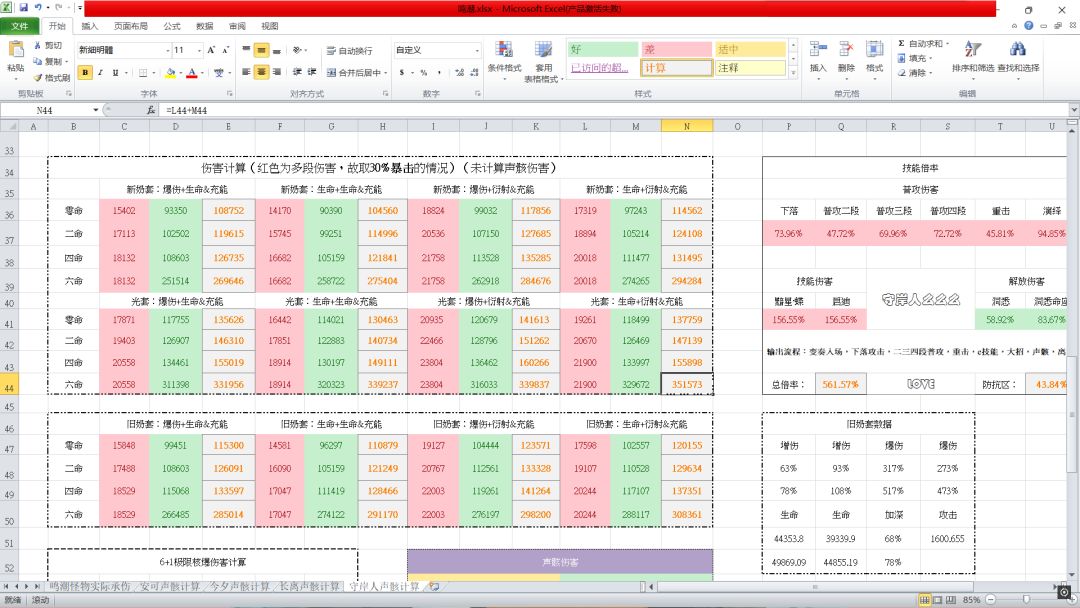The height and width of the screenshot is (608, 1080).
Task: Toggle Underline formatting
Action: pos(115,72)
